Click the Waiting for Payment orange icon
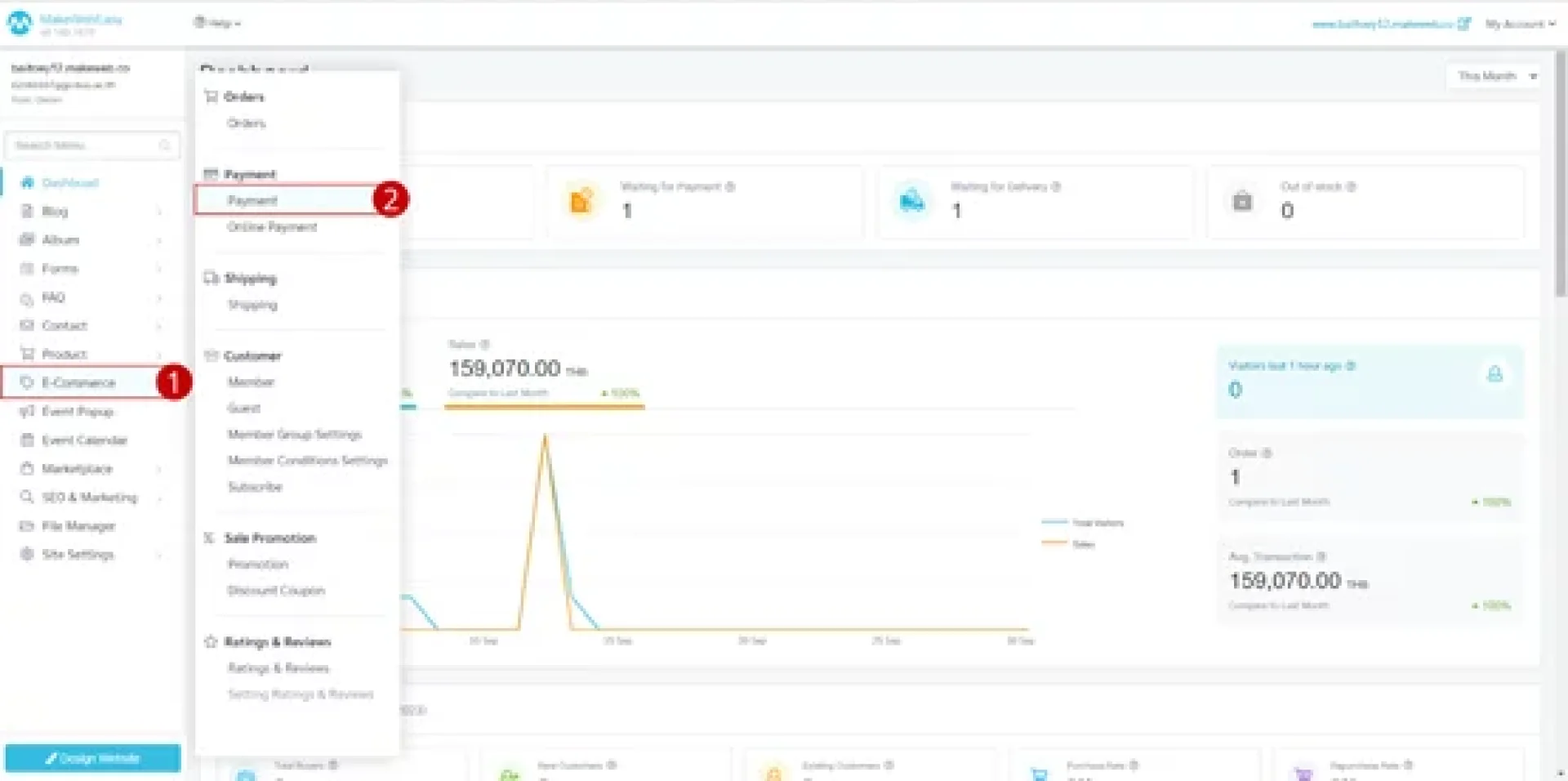Image resolution: width=1568 pixels, height=781 pixels. [x=581, y=200]
